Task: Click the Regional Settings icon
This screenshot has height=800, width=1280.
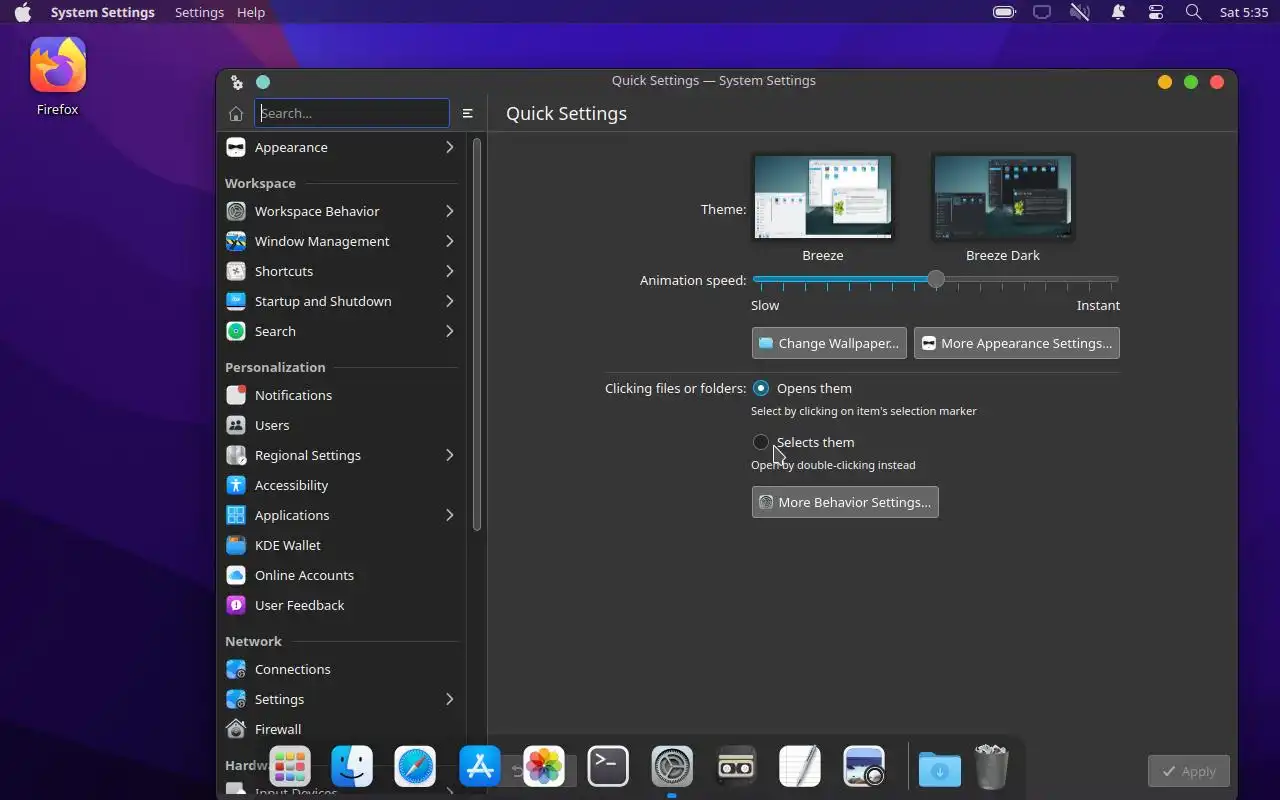Action: [236, 455]
